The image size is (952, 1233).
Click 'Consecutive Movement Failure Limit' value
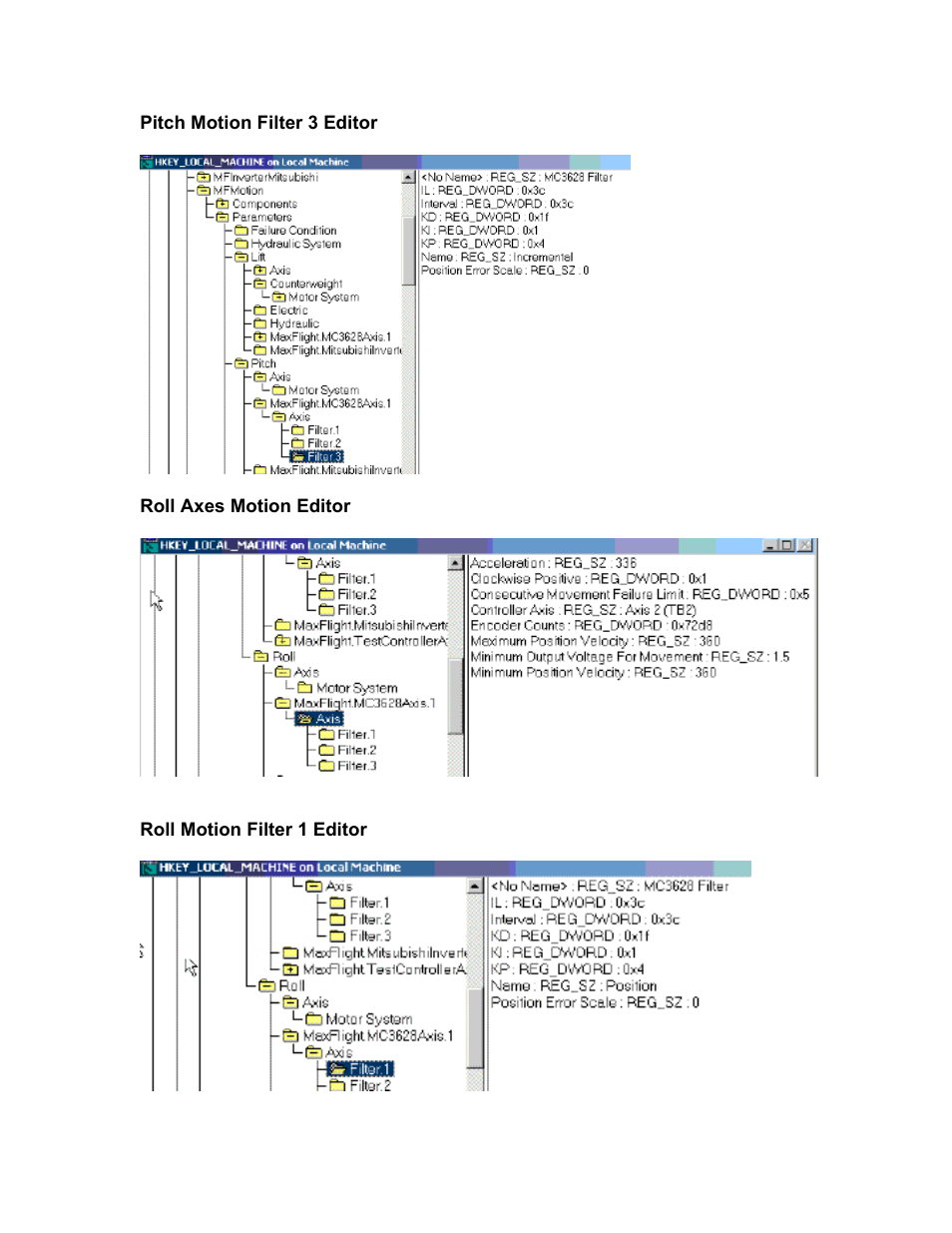click(x=640, y=594)
